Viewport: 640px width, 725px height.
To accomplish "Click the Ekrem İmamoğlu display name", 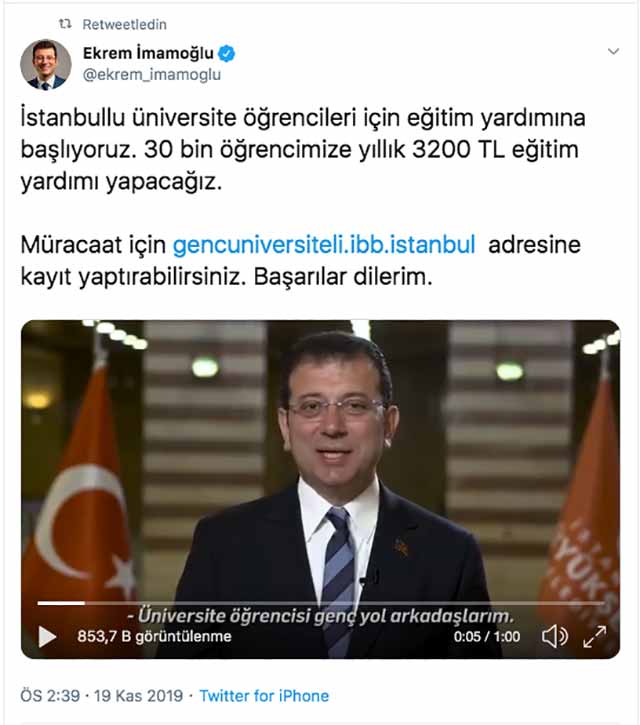I will pos(148,54).
